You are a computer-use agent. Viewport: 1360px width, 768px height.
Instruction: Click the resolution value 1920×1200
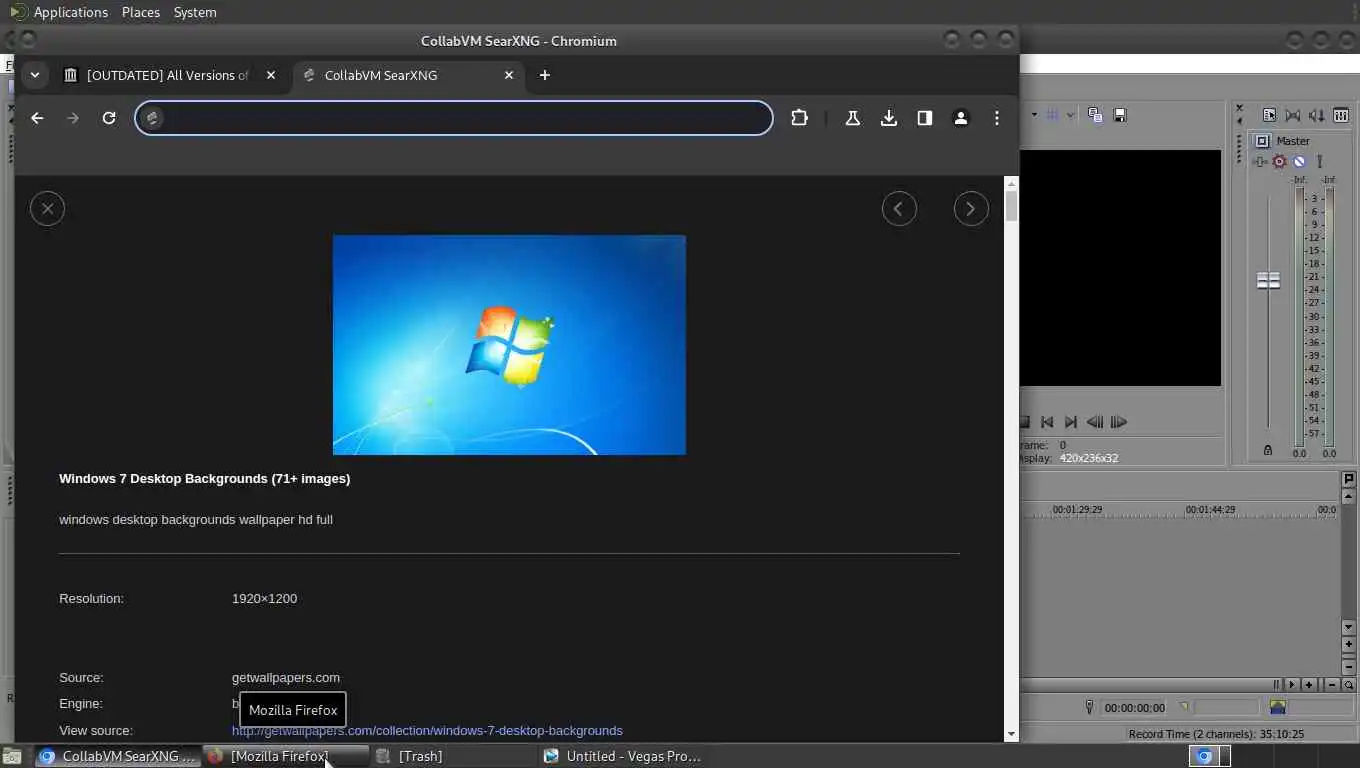[264, 599]
